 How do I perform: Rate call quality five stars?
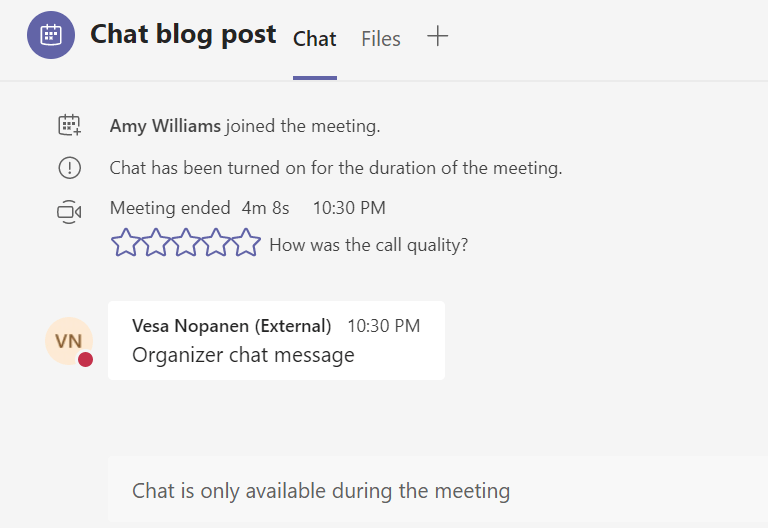coord(247,243)
